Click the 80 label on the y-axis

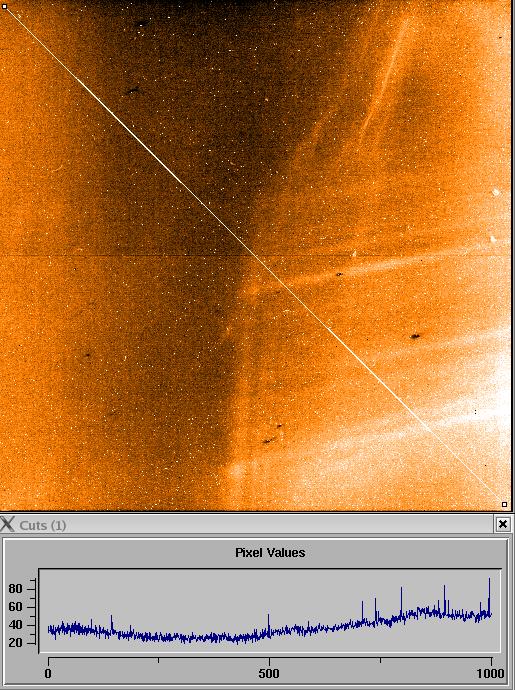pos(15,589)
